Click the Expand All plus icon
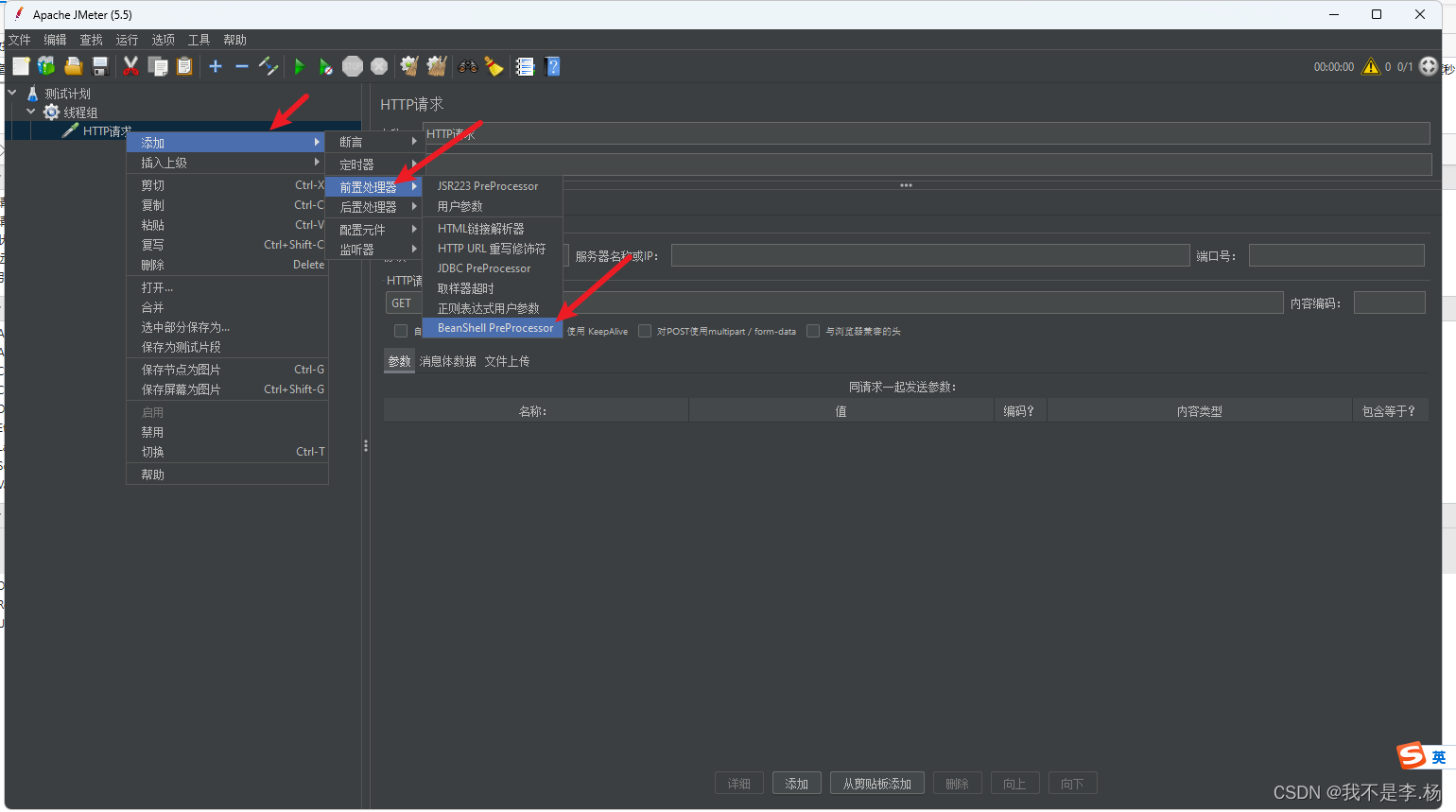 (x=216, y=66)
